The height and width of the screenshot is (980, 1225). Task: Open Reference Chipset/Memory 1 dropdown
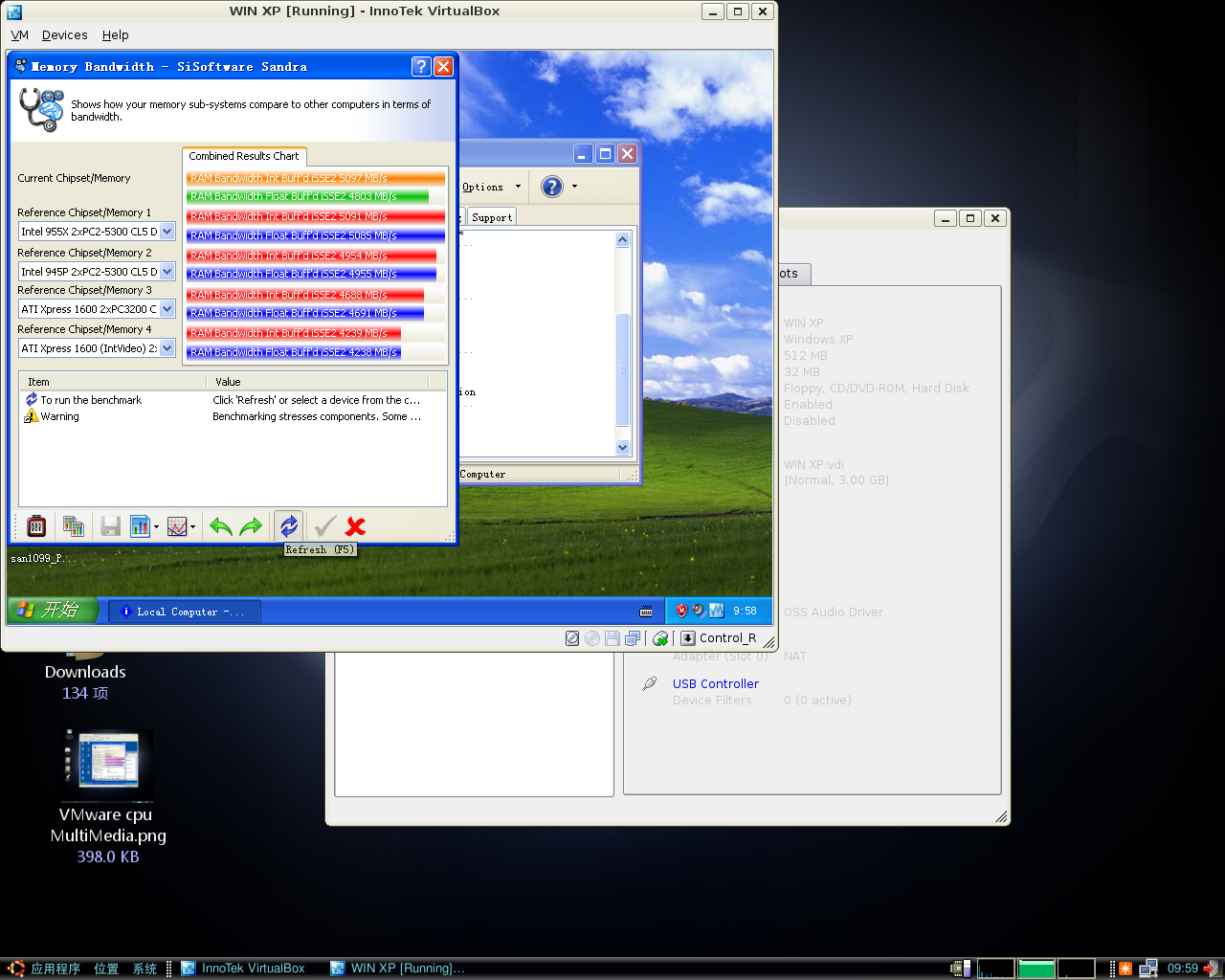(167, 232)
